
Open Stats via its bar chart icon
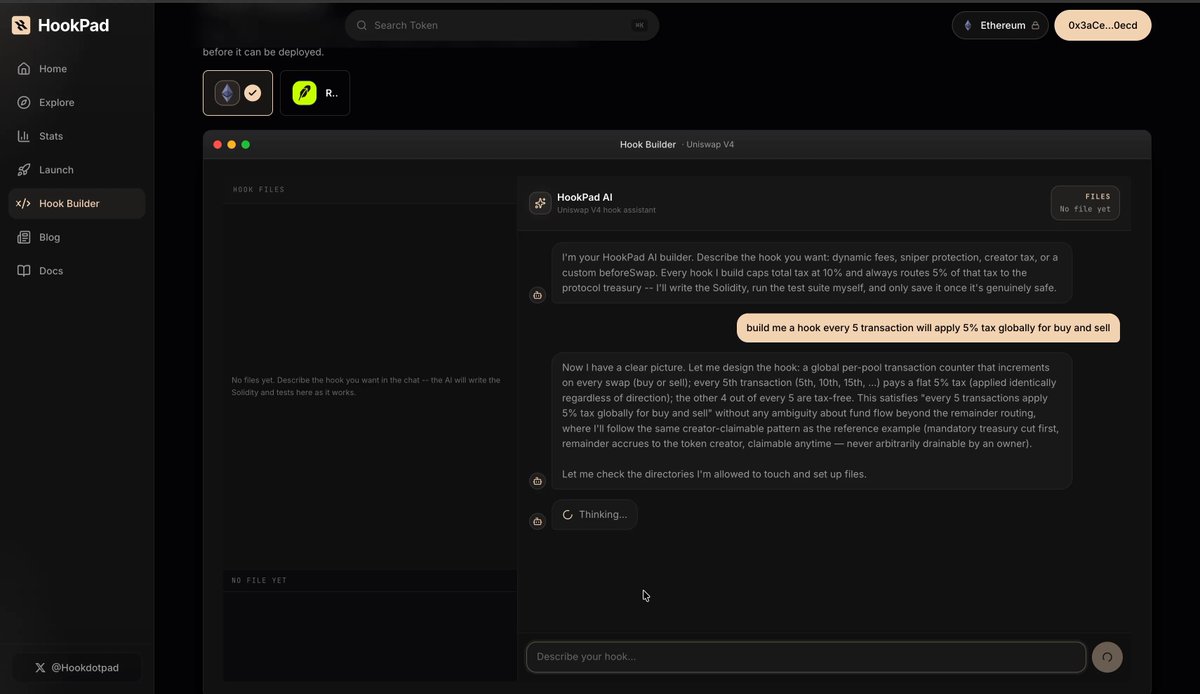coord(24,136)
